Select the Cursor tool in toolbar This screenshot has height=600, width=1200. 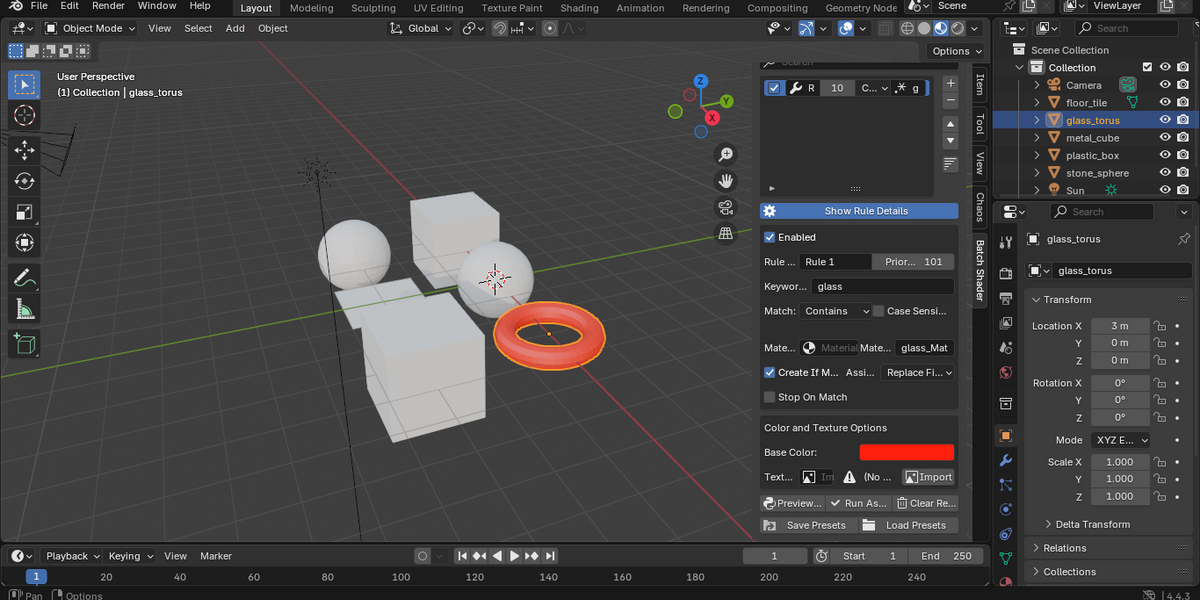(x=25, y=116)
